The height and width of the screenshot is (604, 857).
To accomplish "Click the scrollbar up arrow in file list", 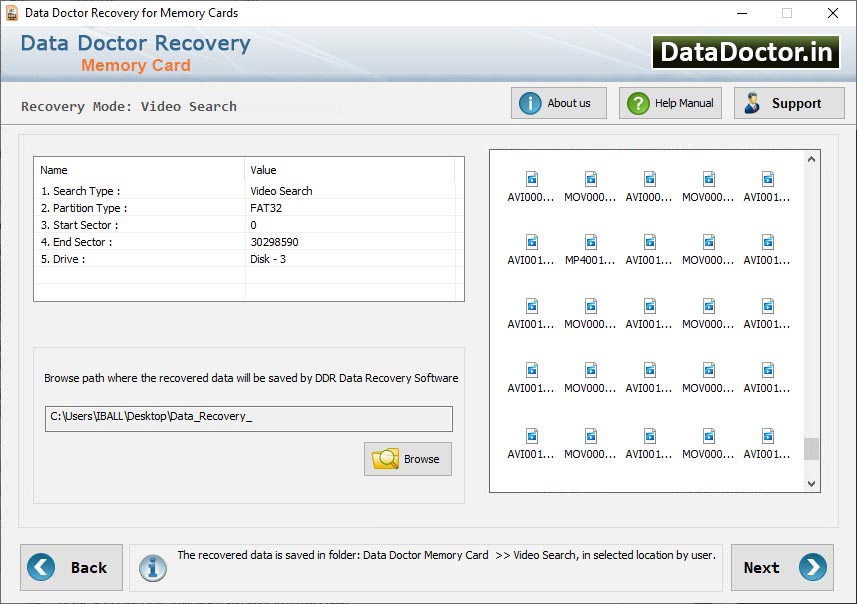I will 810,157.
